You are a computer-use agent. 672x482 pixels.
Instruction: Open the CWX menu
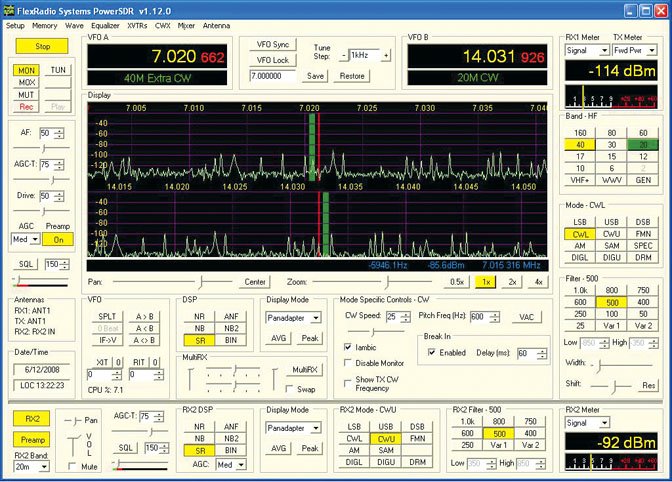[162, 26]
